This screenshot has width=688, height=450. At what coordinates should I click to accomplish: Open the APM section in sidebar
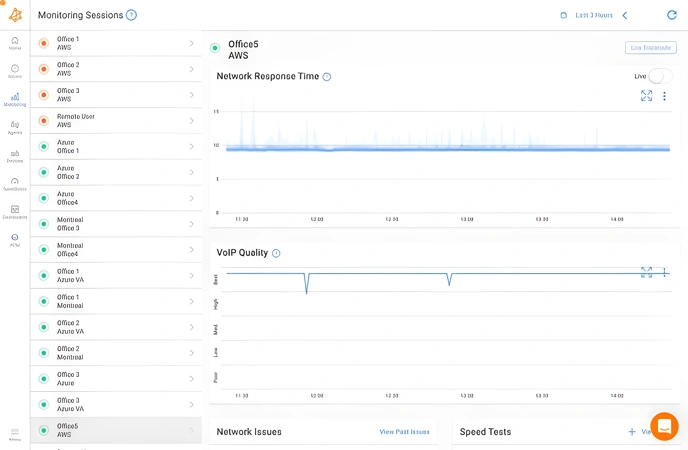coord(15,240)
